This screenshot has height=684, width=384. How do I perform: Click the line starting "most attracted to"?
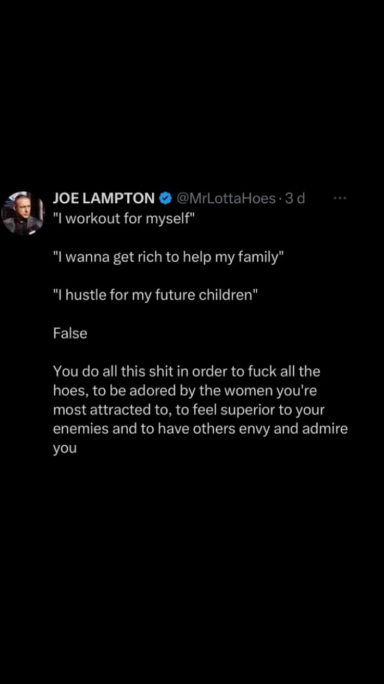coord(189,410)
